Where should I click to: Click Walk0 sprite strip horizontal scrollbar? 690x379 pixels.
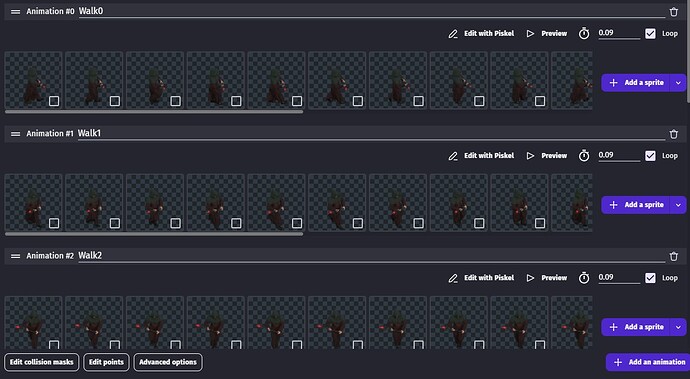[x=154, y=112]
